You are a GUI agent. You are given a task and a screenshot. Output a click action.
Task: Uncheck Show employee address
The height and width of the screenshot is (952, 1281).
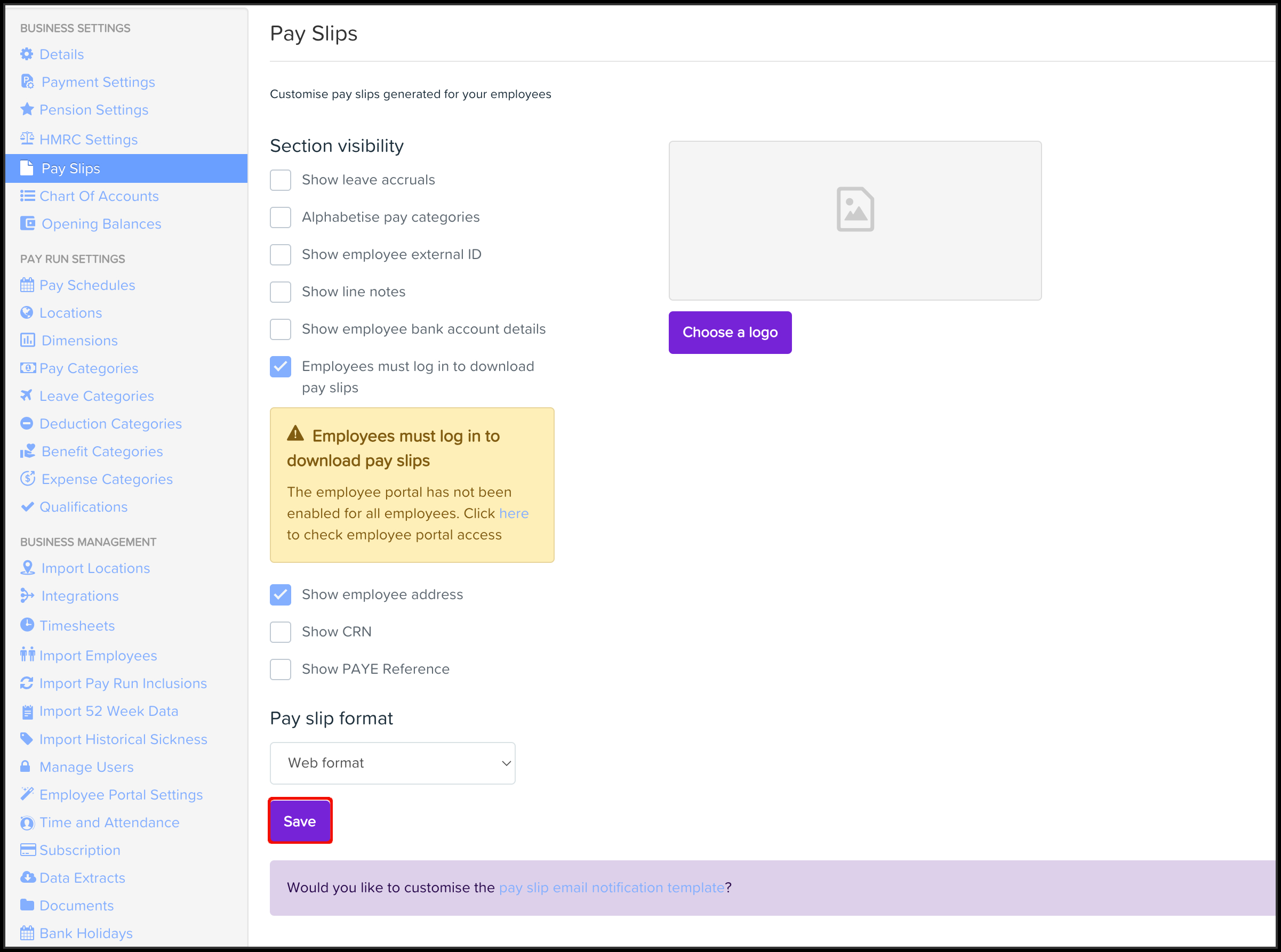280,595
